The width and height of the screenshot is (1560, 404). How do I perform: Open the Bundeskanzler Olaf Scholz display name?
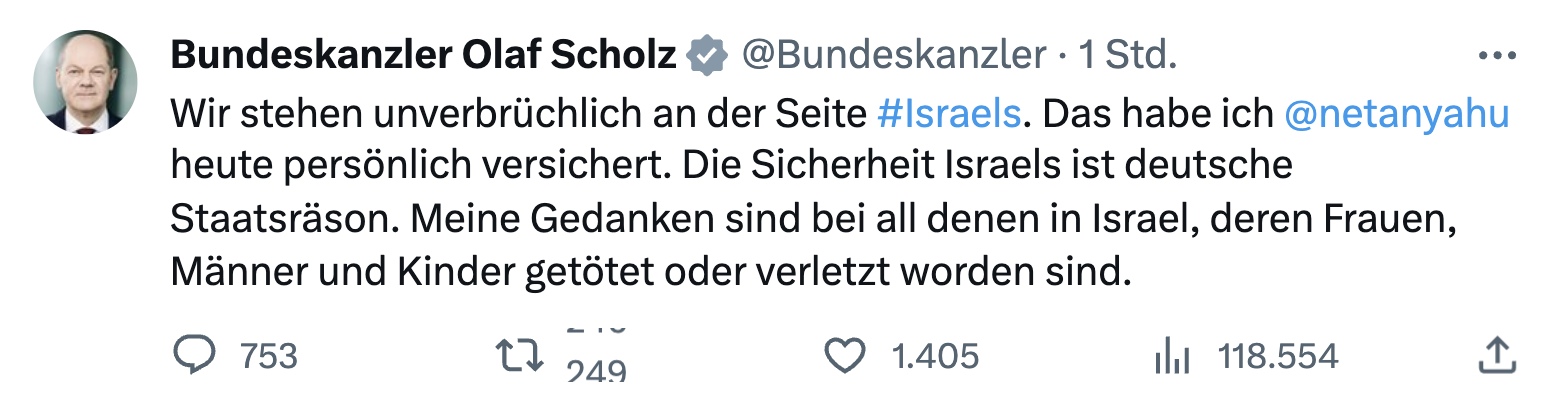(x=424, y=56)
